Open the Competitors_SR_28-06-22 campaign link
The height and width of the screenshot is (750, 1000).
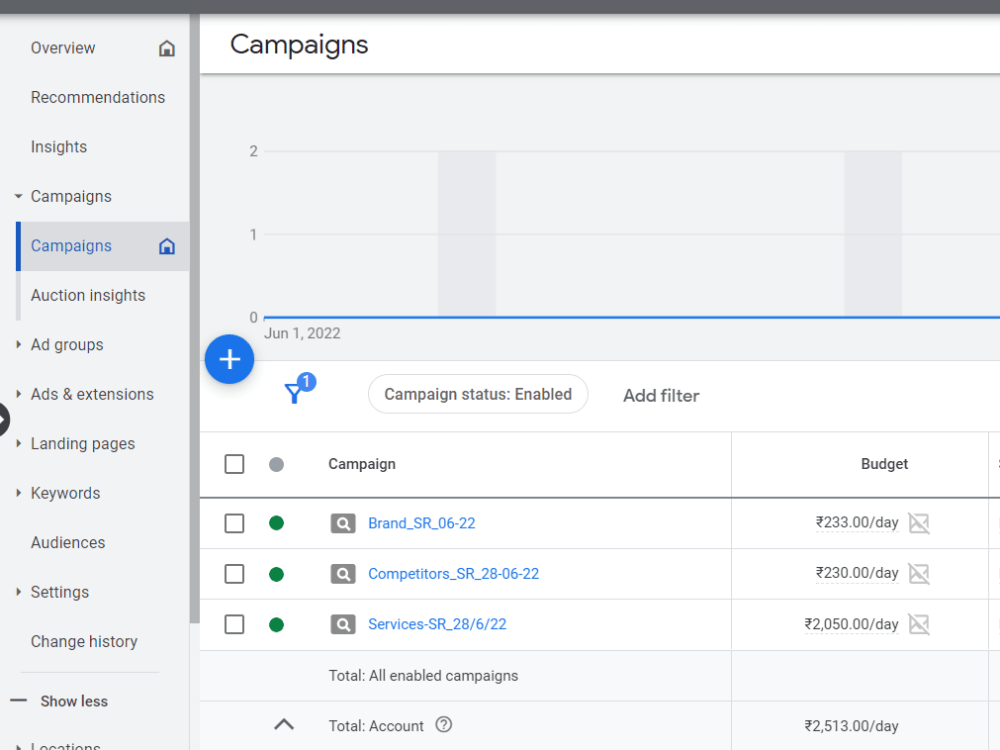453,574
